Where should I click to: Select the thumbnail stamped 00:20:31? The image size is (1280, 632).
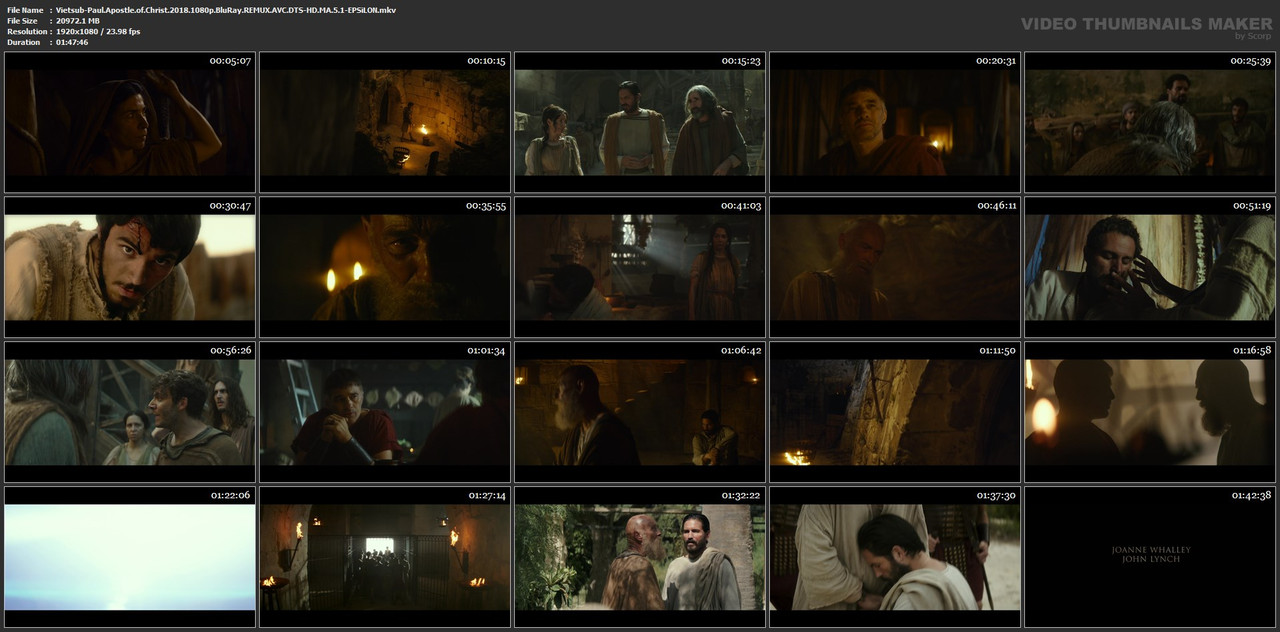coord(895,122)
